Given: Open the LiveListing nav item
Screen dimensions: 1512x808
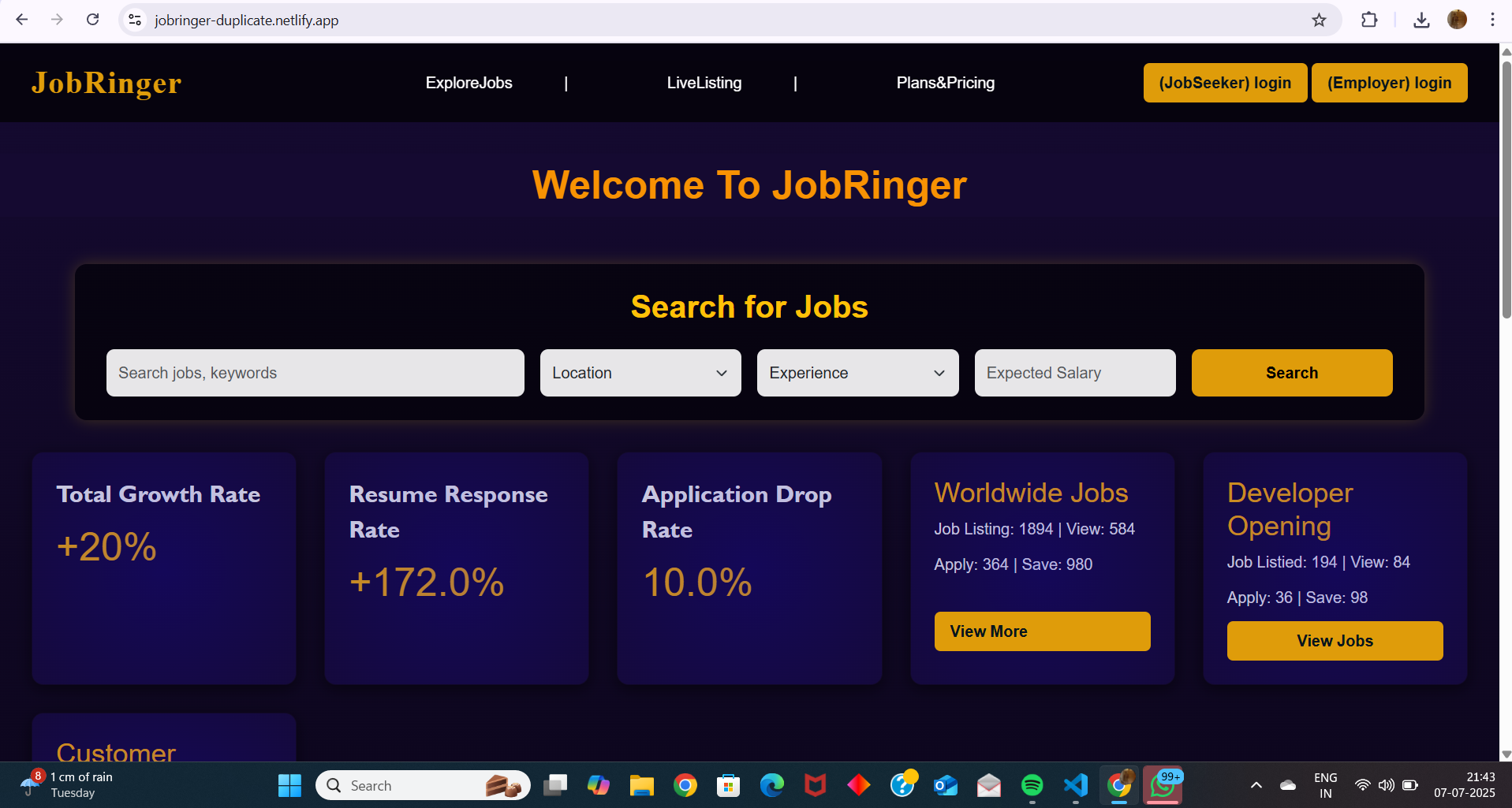Looking at the screenshot, I should [x=704, y=83].
